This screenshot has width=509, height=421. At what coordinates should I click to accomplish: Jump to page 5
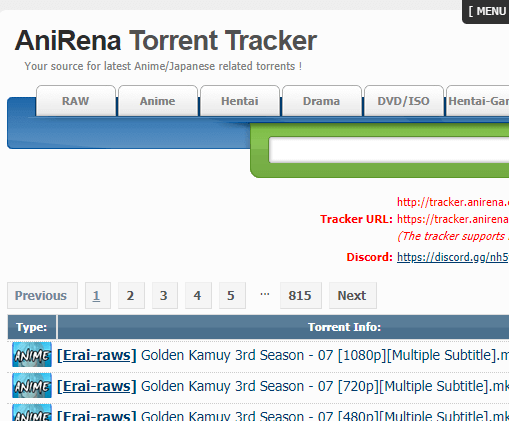coord(232,296)
